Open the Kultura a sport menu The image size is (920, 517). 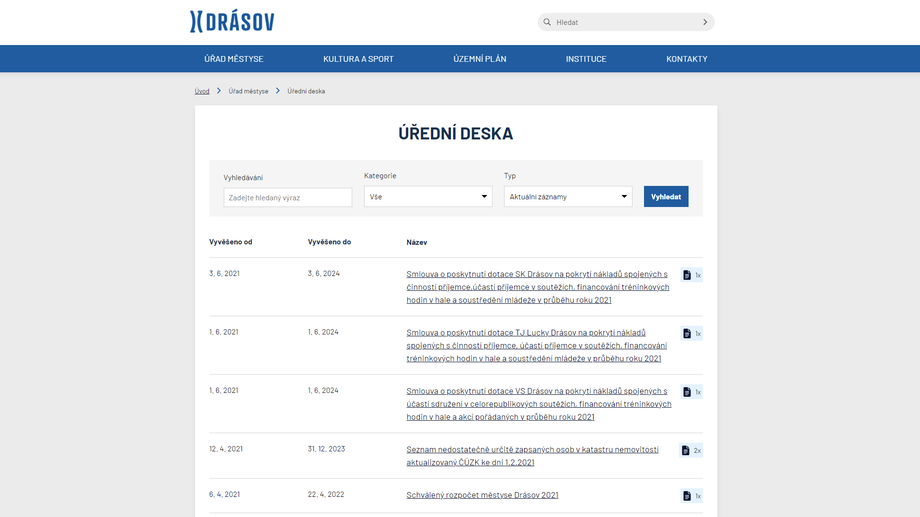point(358,59)
